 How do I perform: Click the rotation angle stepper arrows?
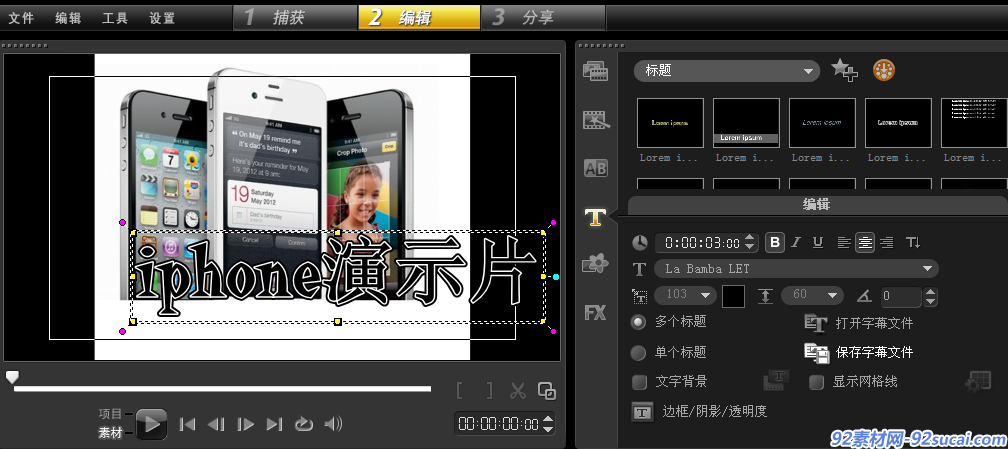pos(930,297)
